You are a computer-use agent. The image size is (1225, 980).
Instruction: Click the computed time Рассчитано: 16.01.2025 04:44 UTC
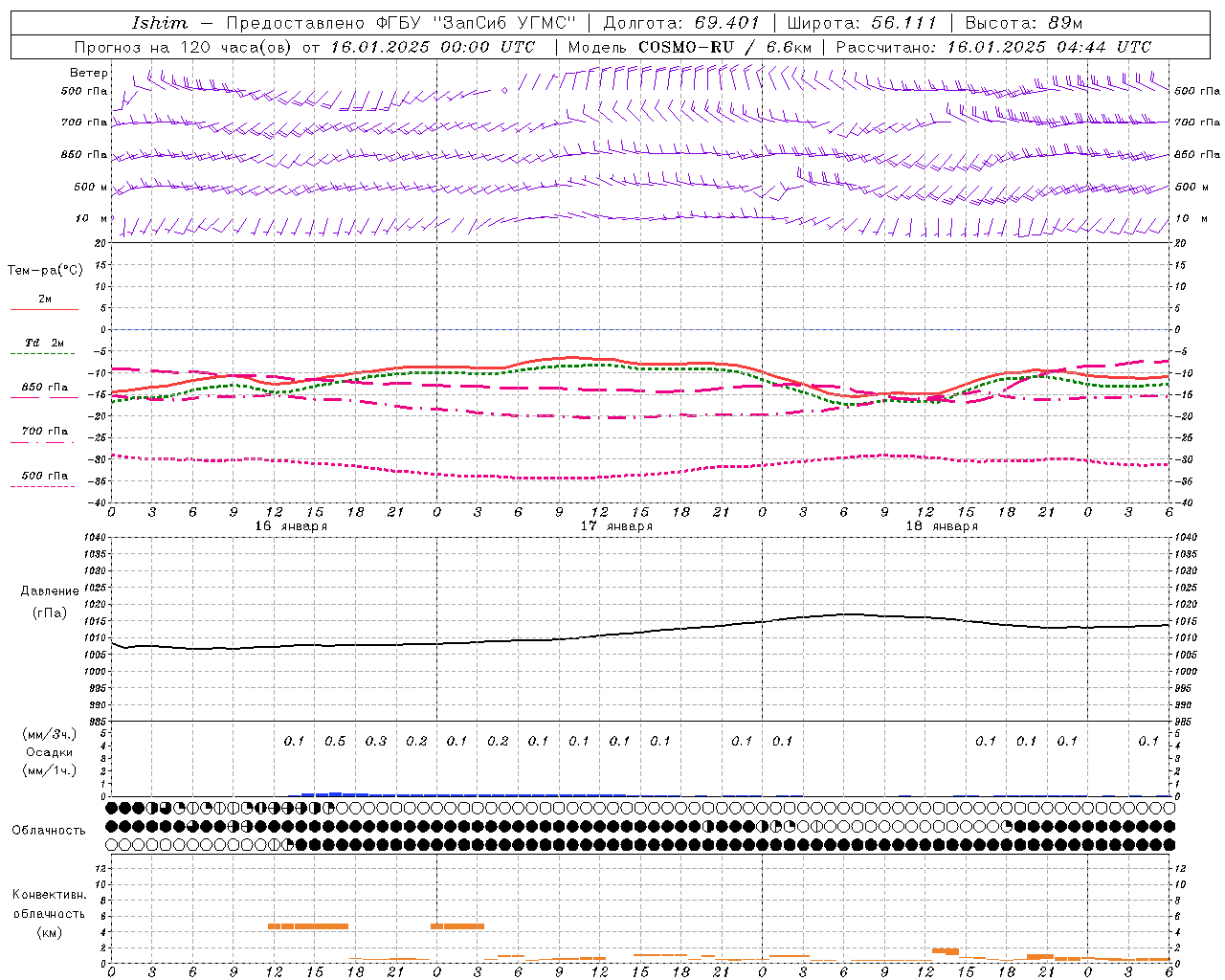tap(993, 47)
